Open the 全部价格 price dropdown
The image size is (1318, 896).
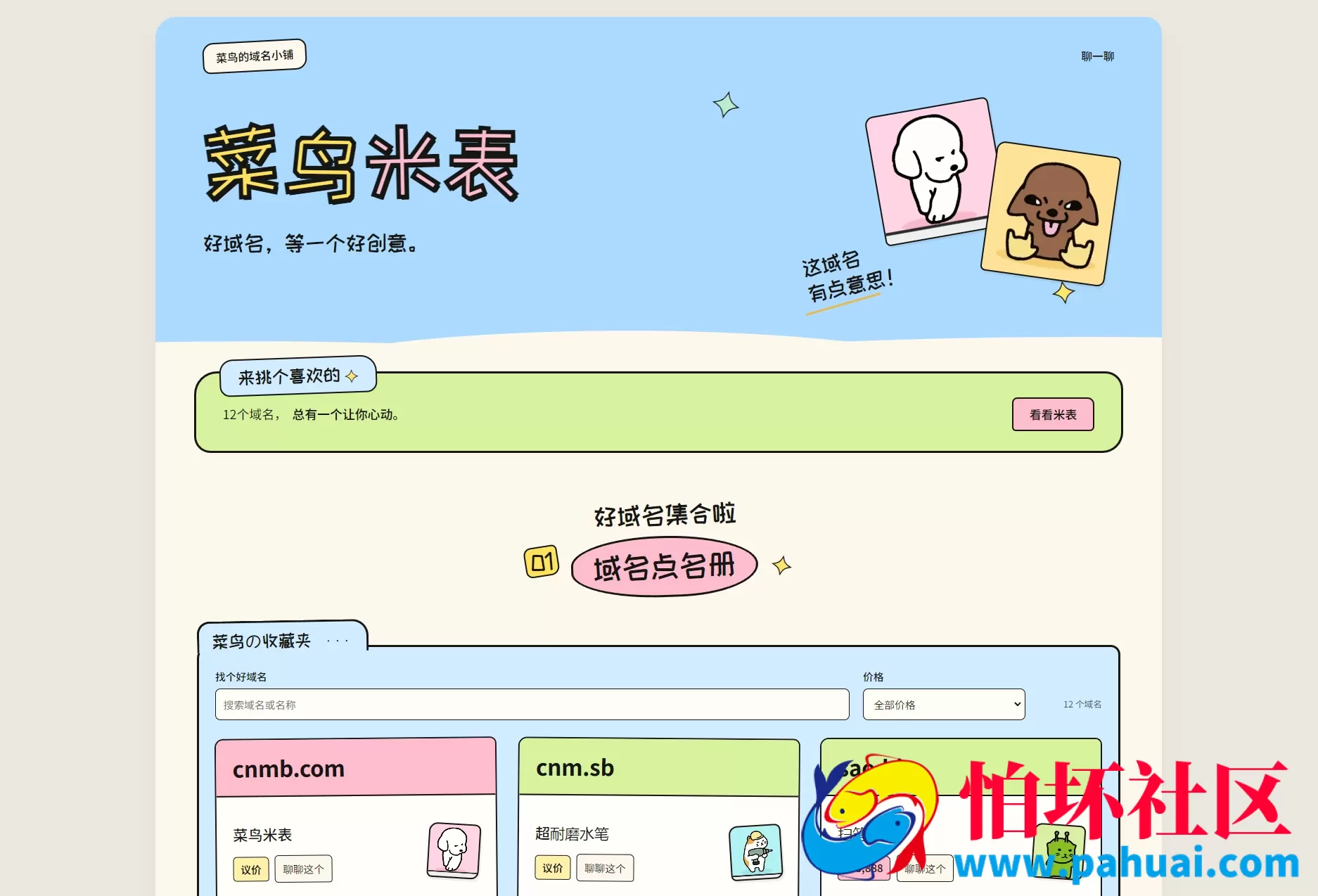pyautogui.click(x=944, y=704)
